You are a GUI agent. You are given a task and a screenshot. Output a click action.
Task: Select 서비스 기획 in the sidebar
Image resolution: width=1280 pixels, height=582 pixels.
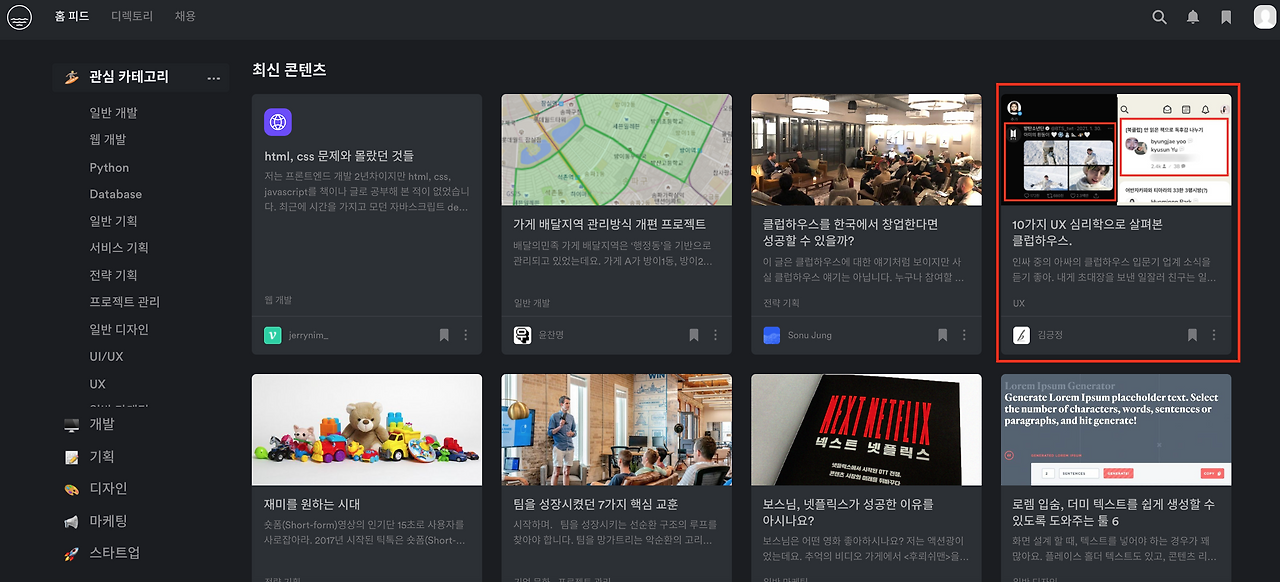(119, 248)
